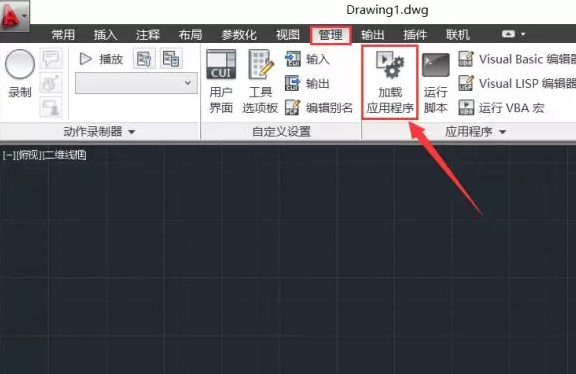The width and height of the screenshot is (576, 374).
Task: Click the Import (输入) customization button
Action: pos(307,59)
